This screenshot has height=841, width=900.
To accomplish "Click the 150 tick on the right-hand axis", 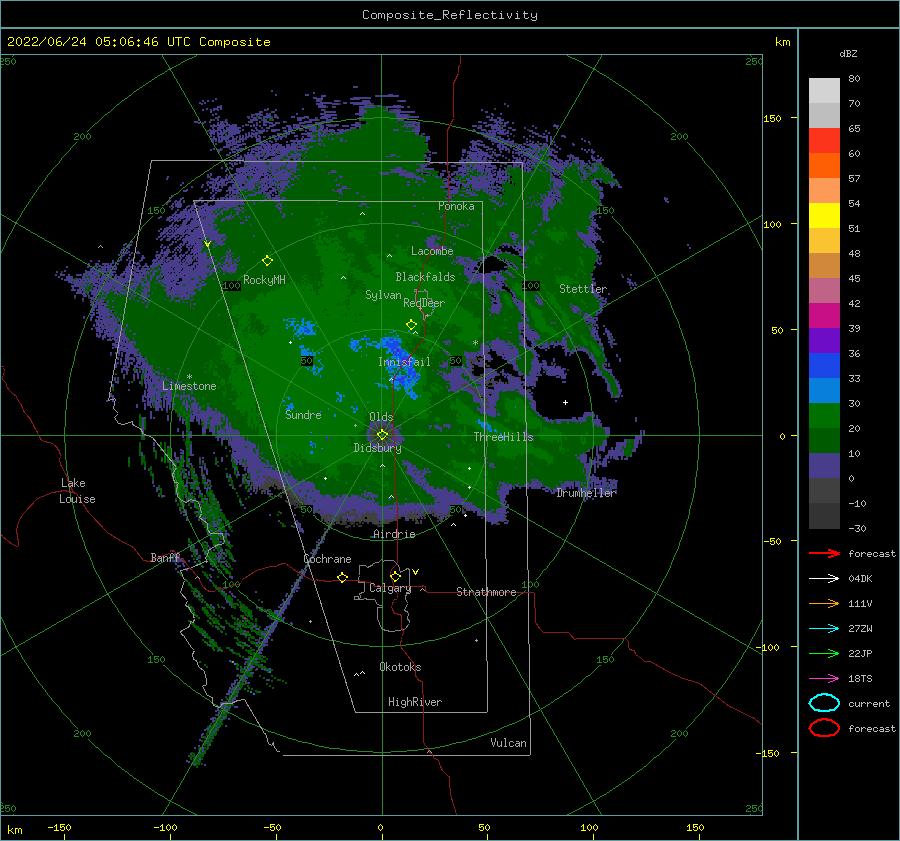I will pos(773,118).
